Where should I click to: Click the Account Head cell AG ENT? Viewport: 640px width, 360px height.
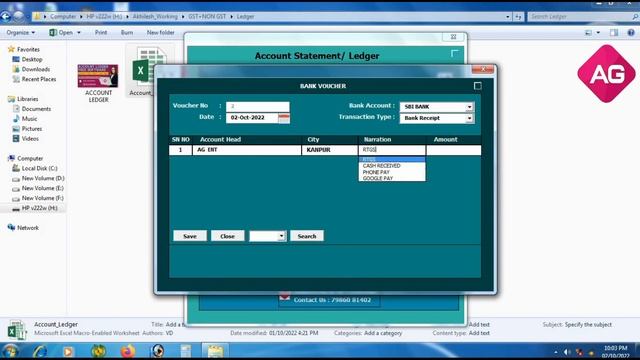click(247, 150)
